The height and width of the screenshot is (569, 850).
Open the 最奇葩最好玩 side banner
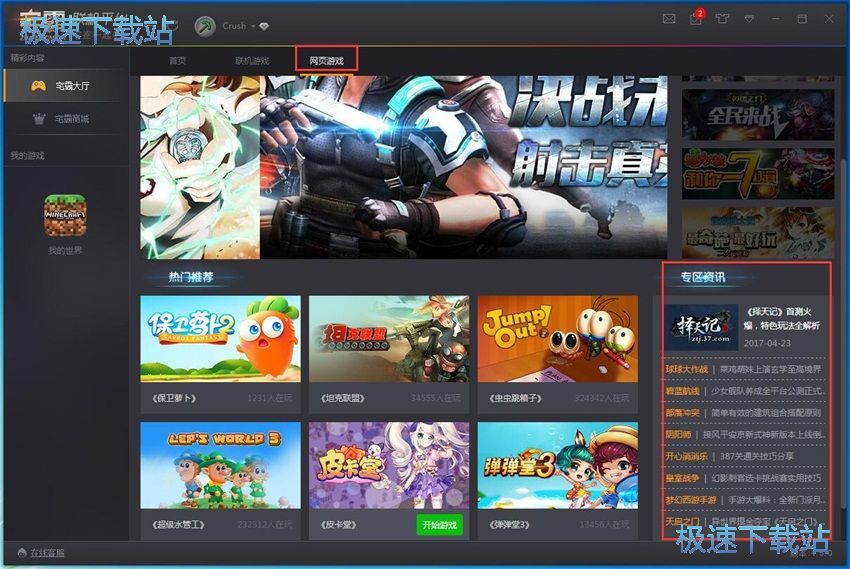click(x=758, y=233)
